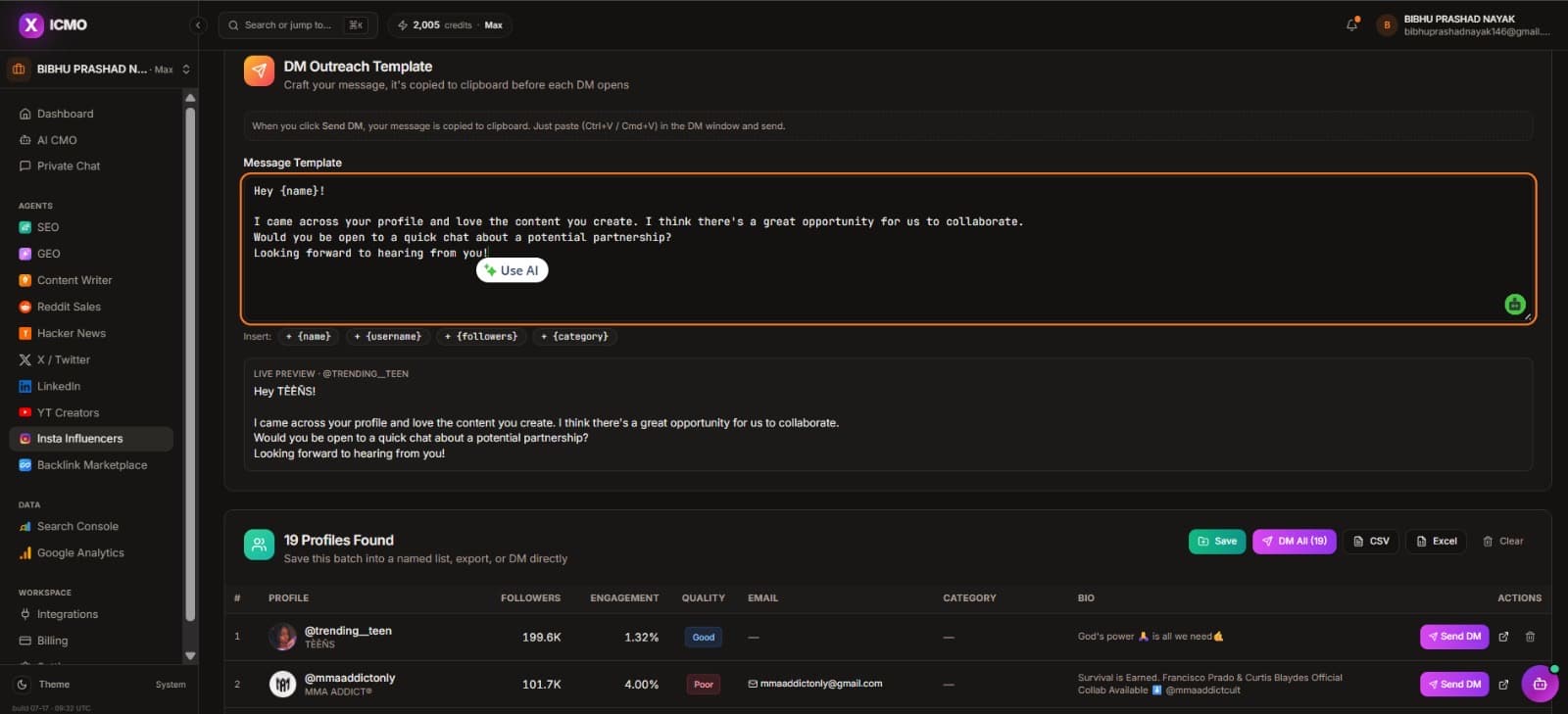Screen dimensions: 1568x714
Task: Open the X / Twitter agent
Action: (x=64, y=359)
